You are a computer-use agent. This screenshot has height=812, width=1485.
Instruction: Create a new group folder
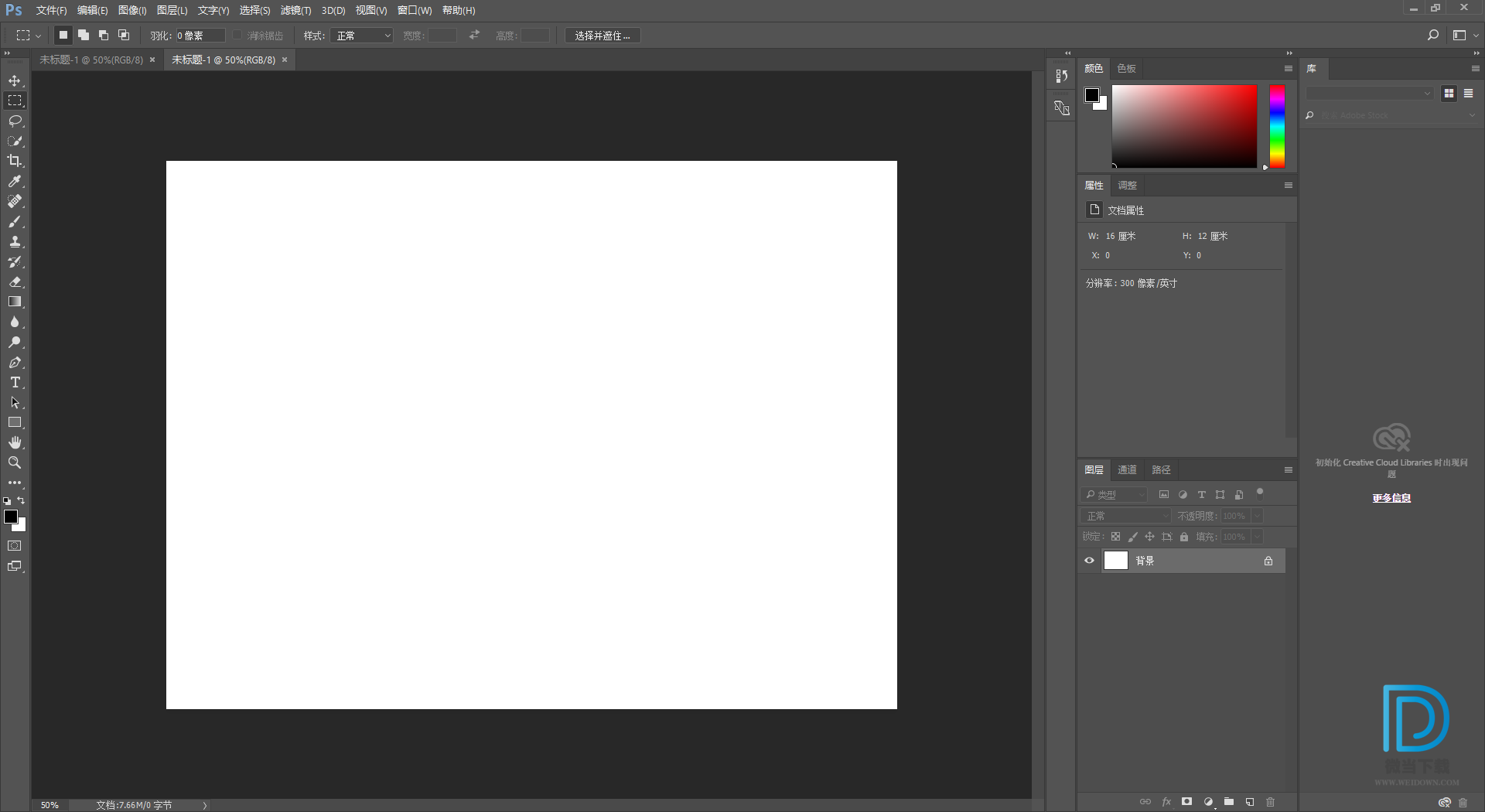click(x=1229, y=802)
